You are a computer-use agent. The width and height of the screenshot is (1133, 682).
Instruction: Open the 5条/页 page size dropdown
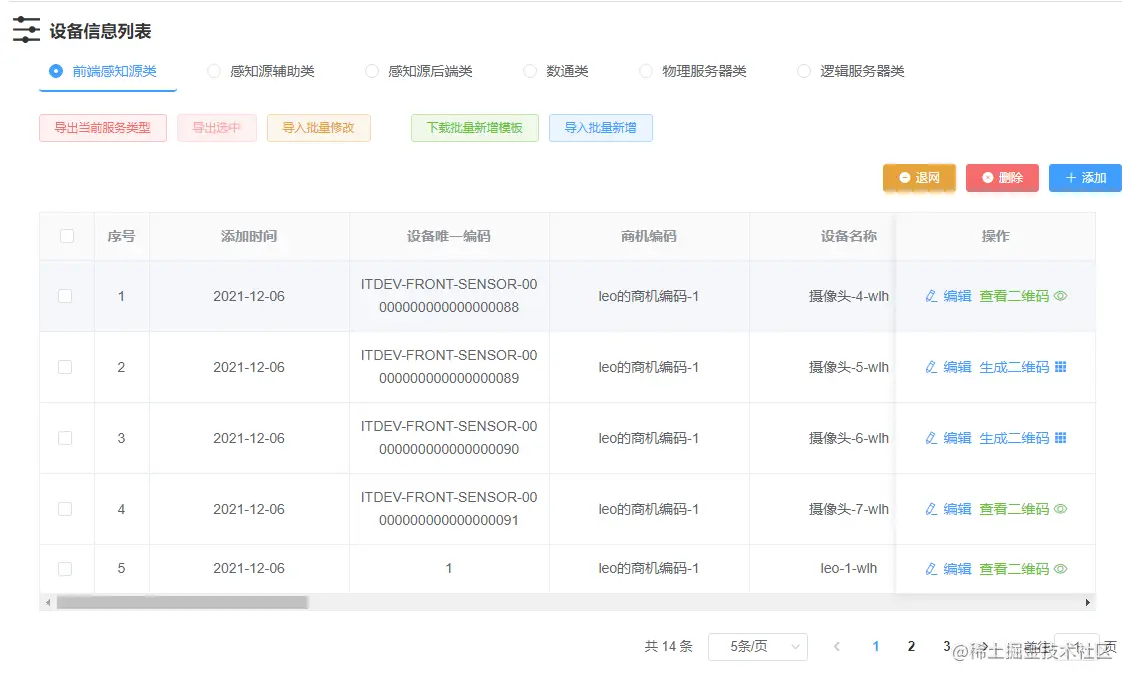coord(758,647)
